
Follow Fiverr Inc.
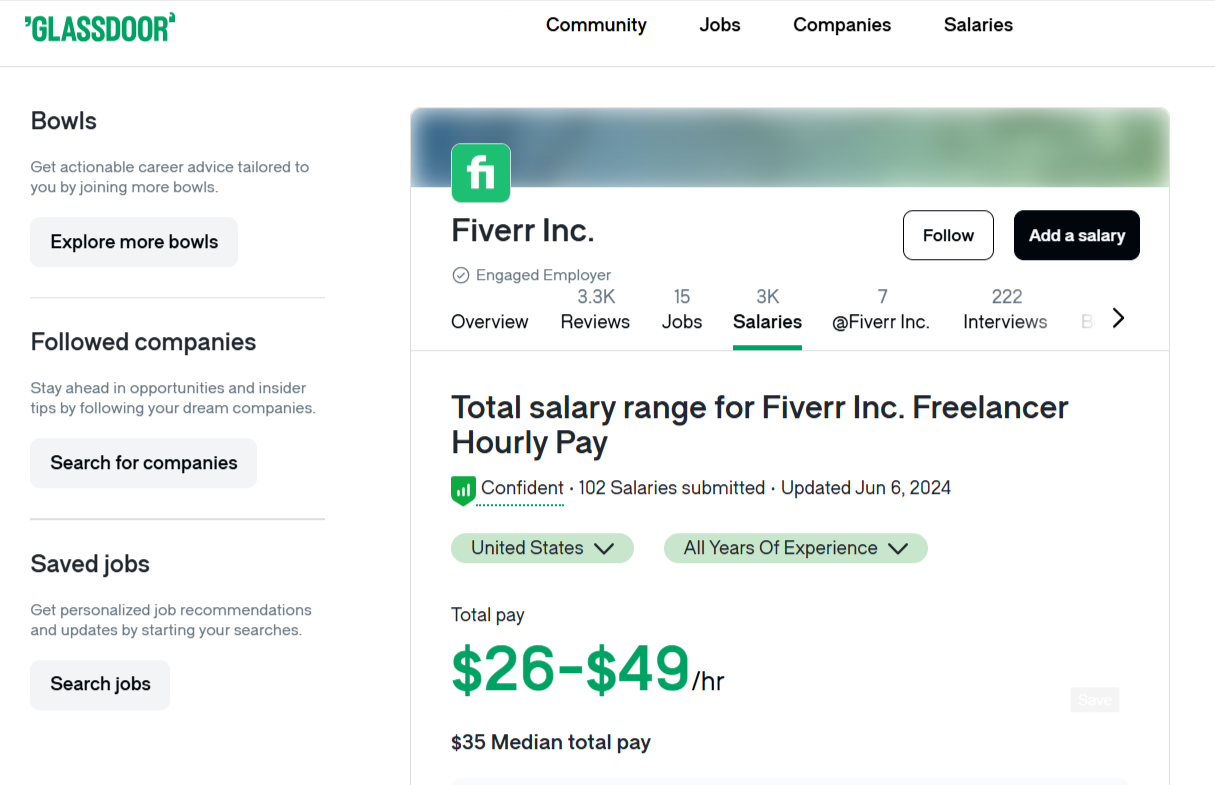[947, 235]
